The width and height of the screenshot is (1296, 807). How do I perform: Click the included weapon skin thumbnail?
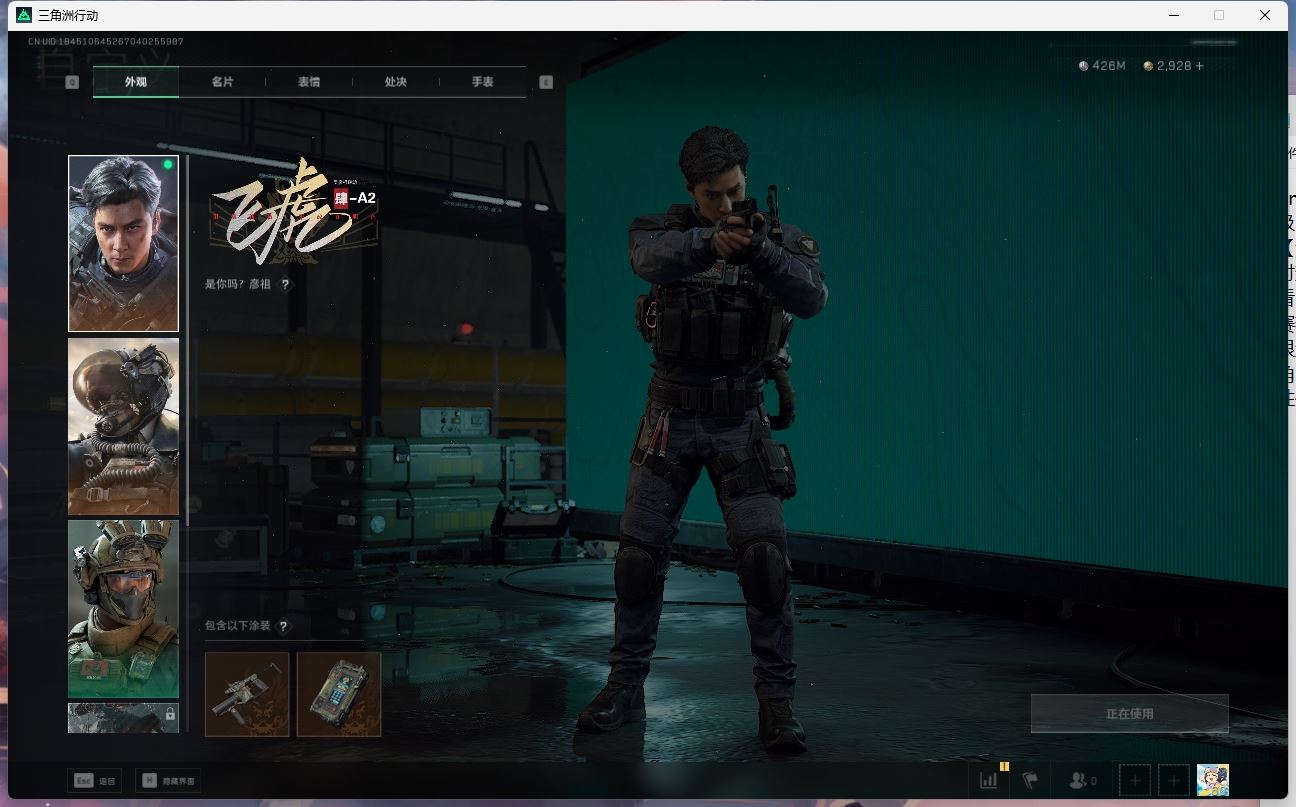coord(247,694)
